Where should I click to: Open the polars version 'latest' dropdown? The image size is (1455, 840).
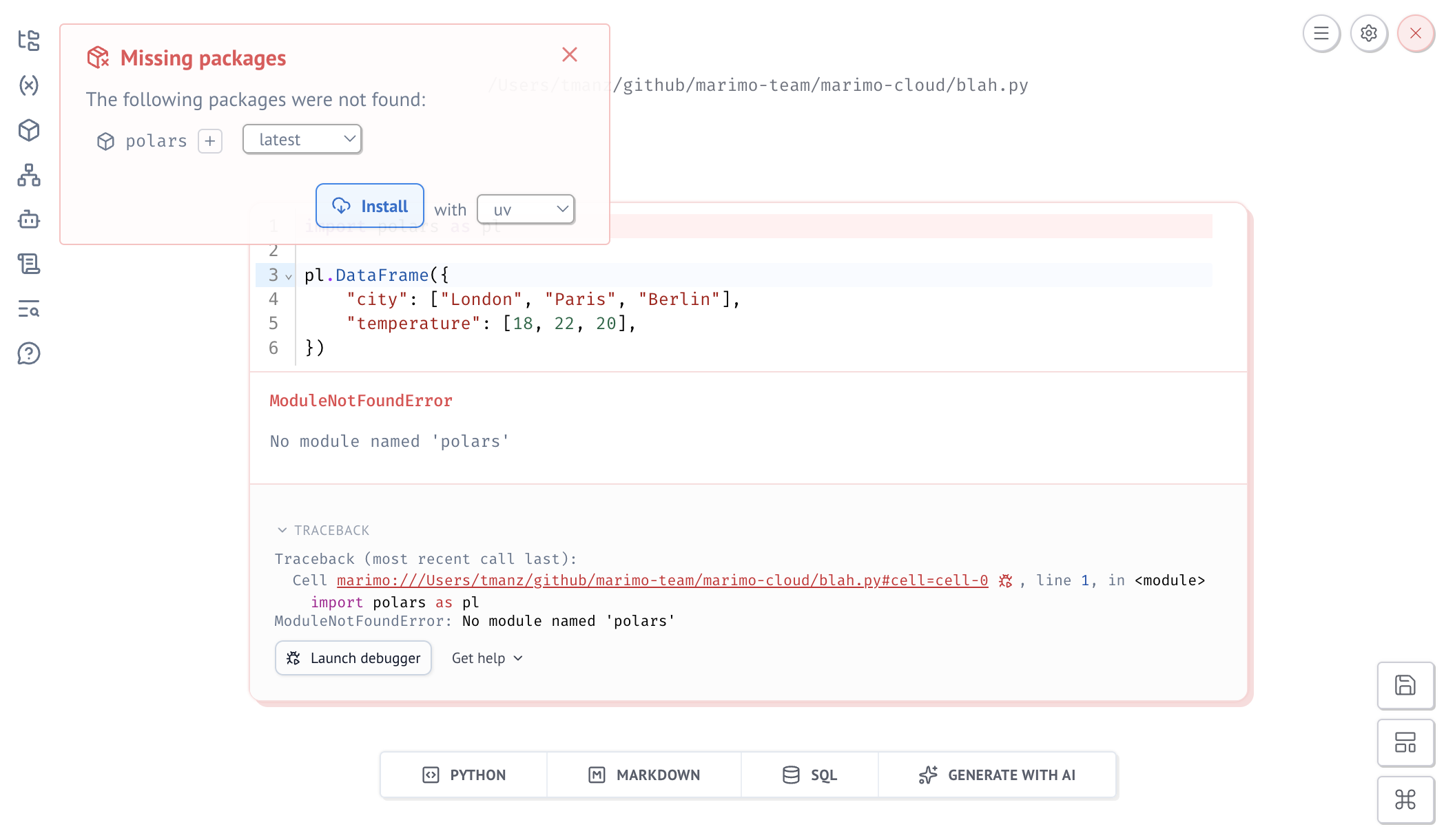click(302, 139)
